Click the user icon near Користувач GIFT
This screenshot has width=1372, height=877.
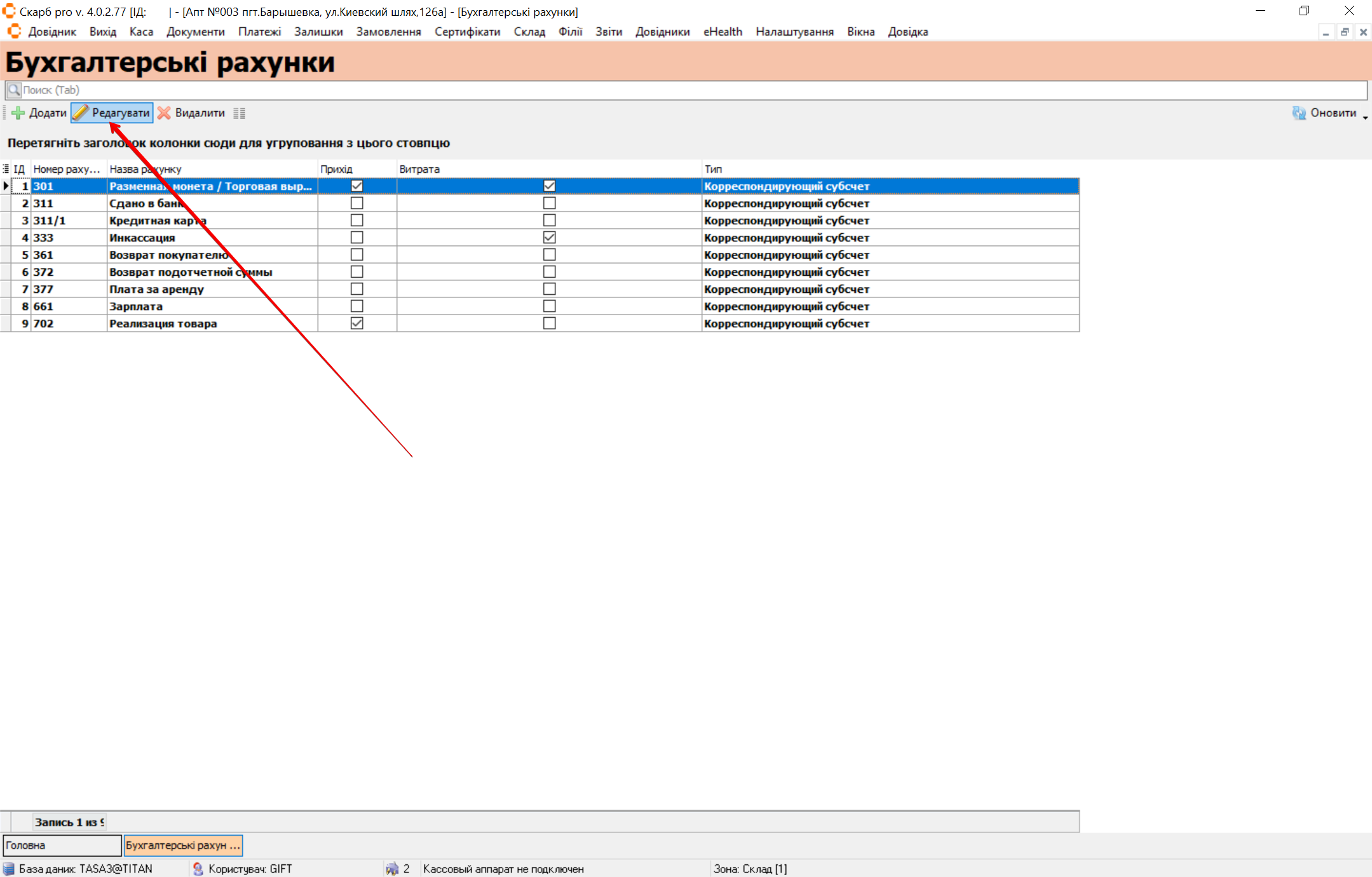tap(198, 869)
